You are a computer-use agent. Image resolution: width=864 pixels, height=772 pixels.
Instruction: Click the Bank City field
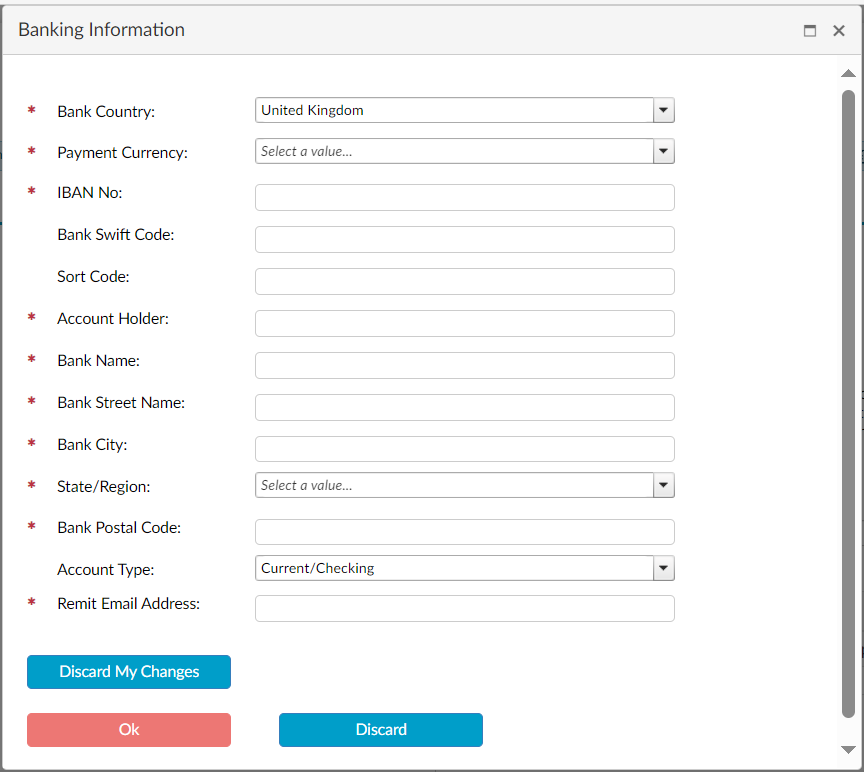pos(464,449)
